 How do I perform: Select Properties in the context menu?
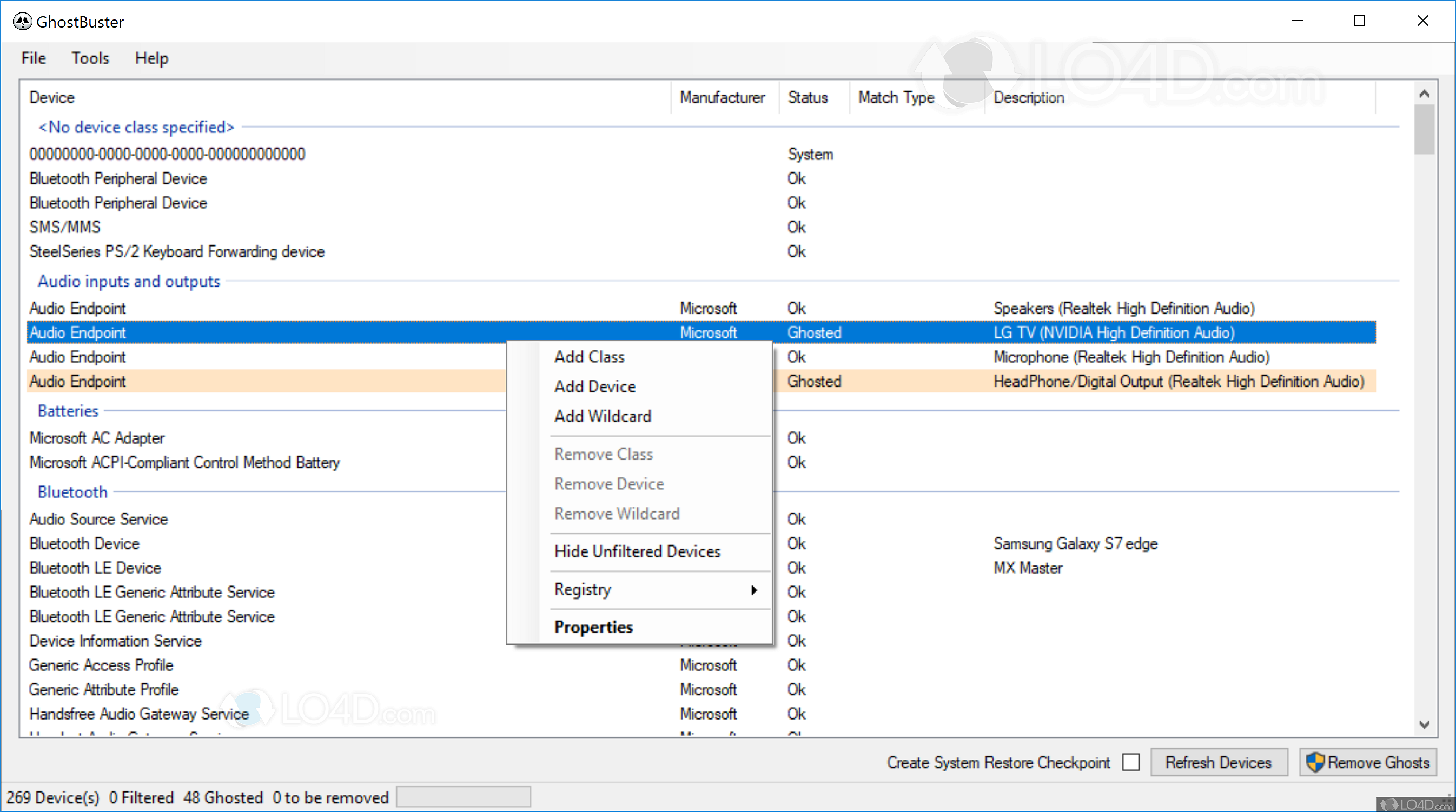click(x=593, y=627)
